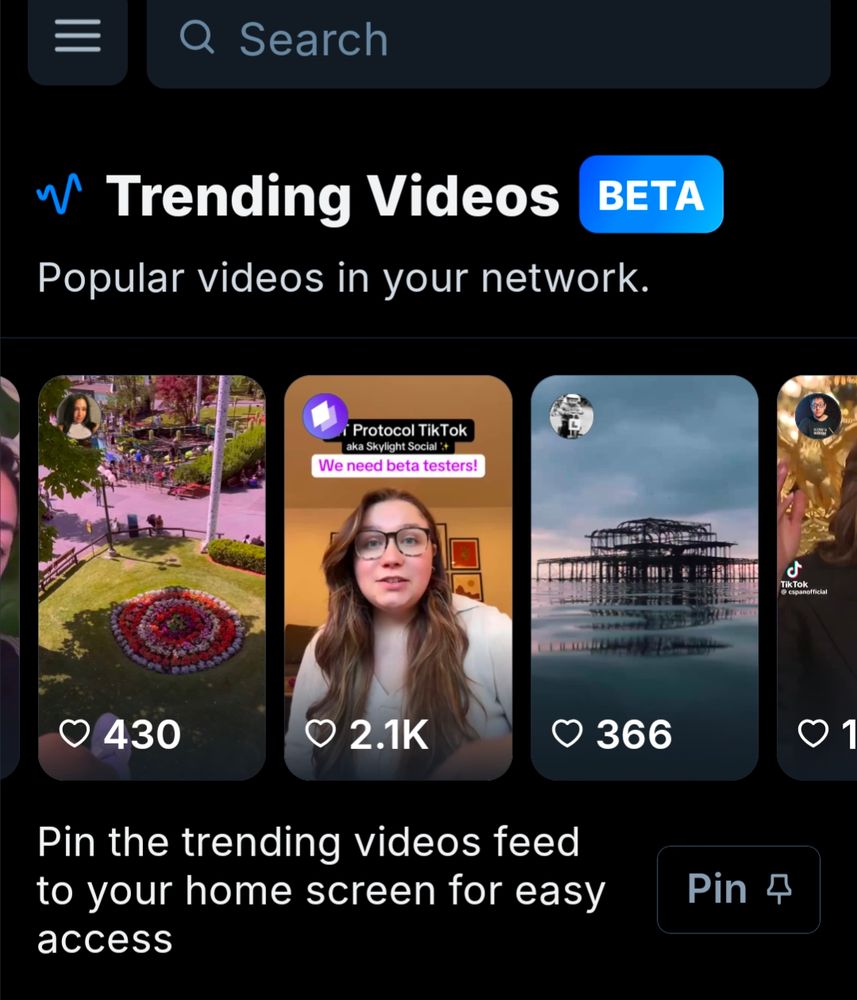Click the Trending Videos heading
The height and width of the screenshot is (1000, 857).
coord(332,195)
